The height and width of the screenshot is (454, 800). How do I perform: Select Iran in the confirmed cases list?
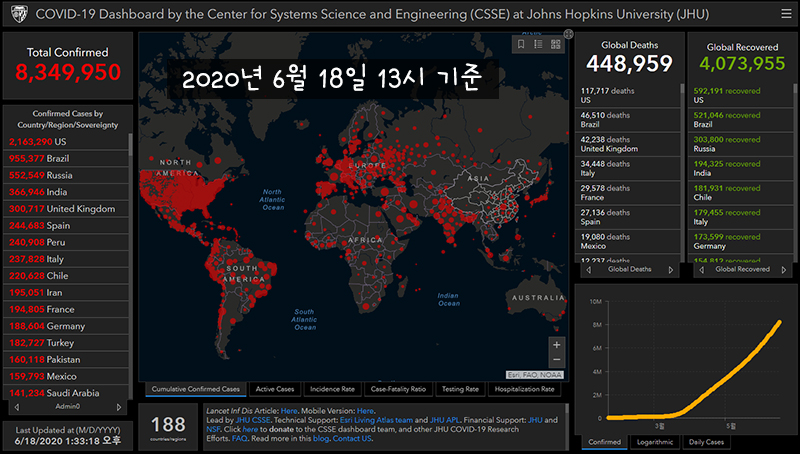point(66,293)
